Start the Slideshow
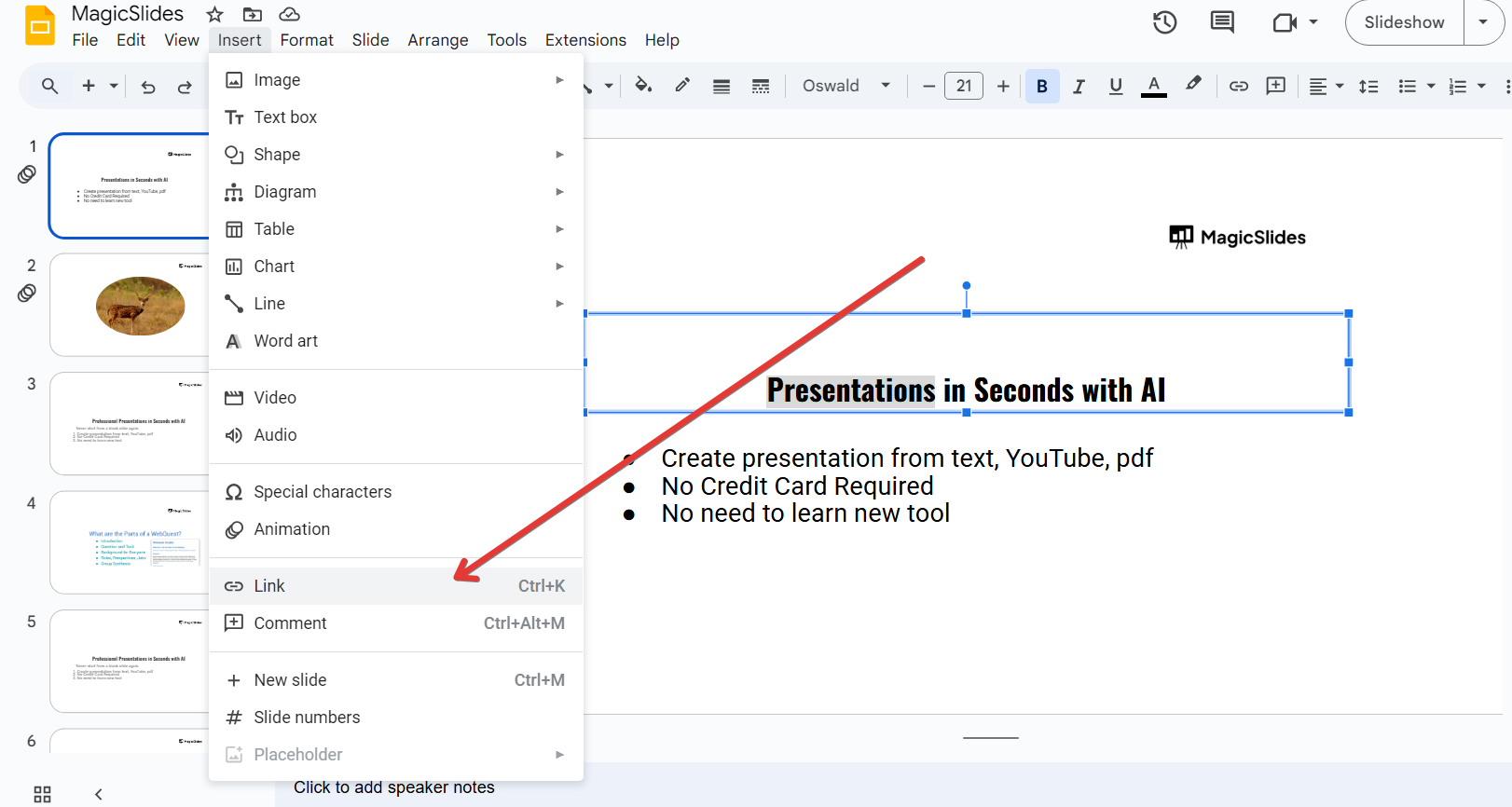The height and width of the screenshot is (807, 1512). (1404, 22)
